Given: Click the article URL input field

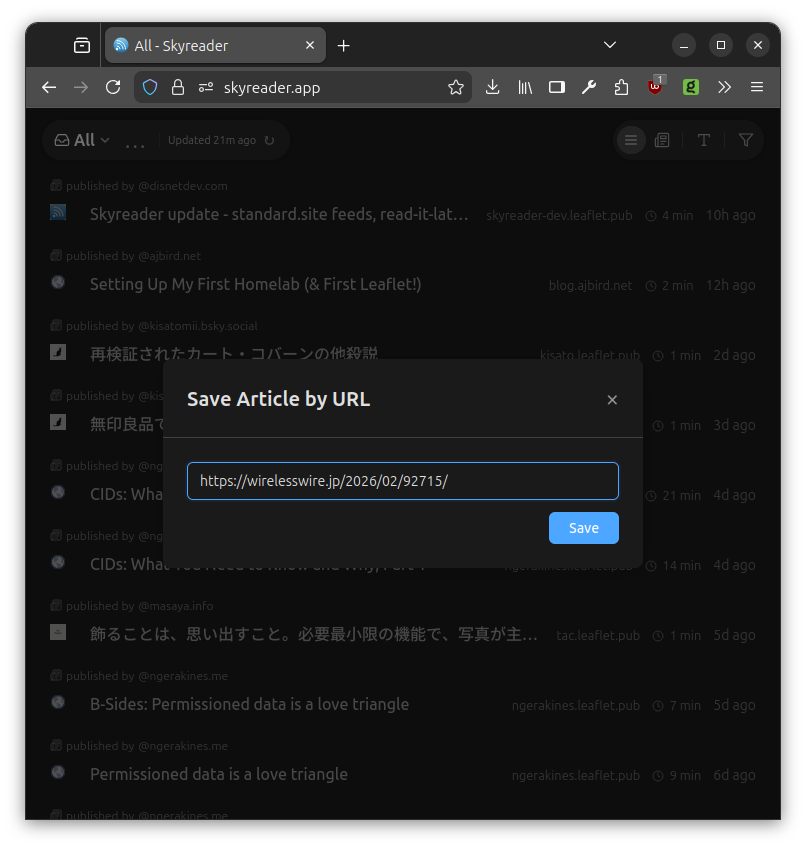Looking at the screenshot, I should coord(402,481).
